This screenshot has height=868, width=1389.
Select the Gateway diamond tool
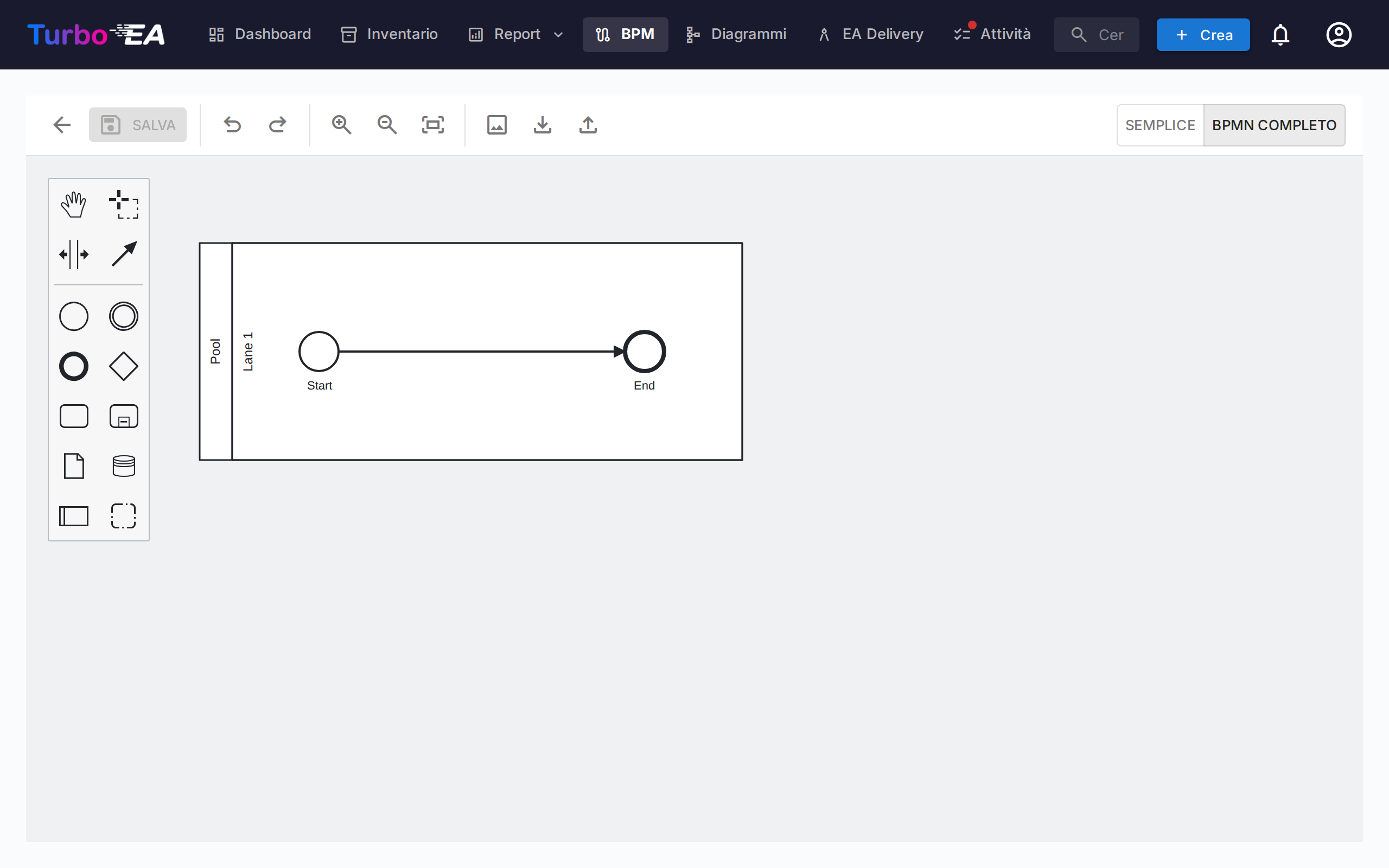coord(123,366)
